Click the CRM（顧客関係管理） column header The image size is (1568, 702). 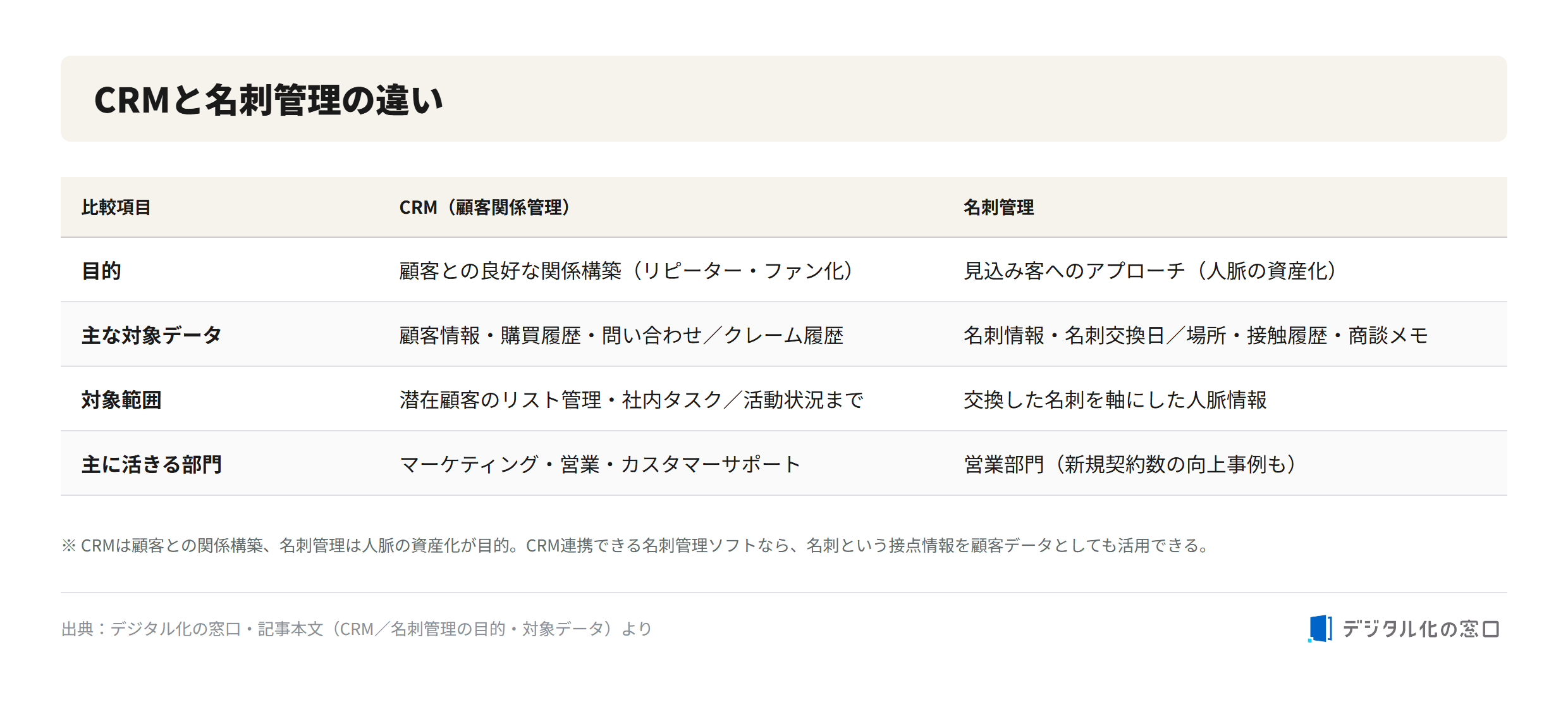(x=486, y=207)
